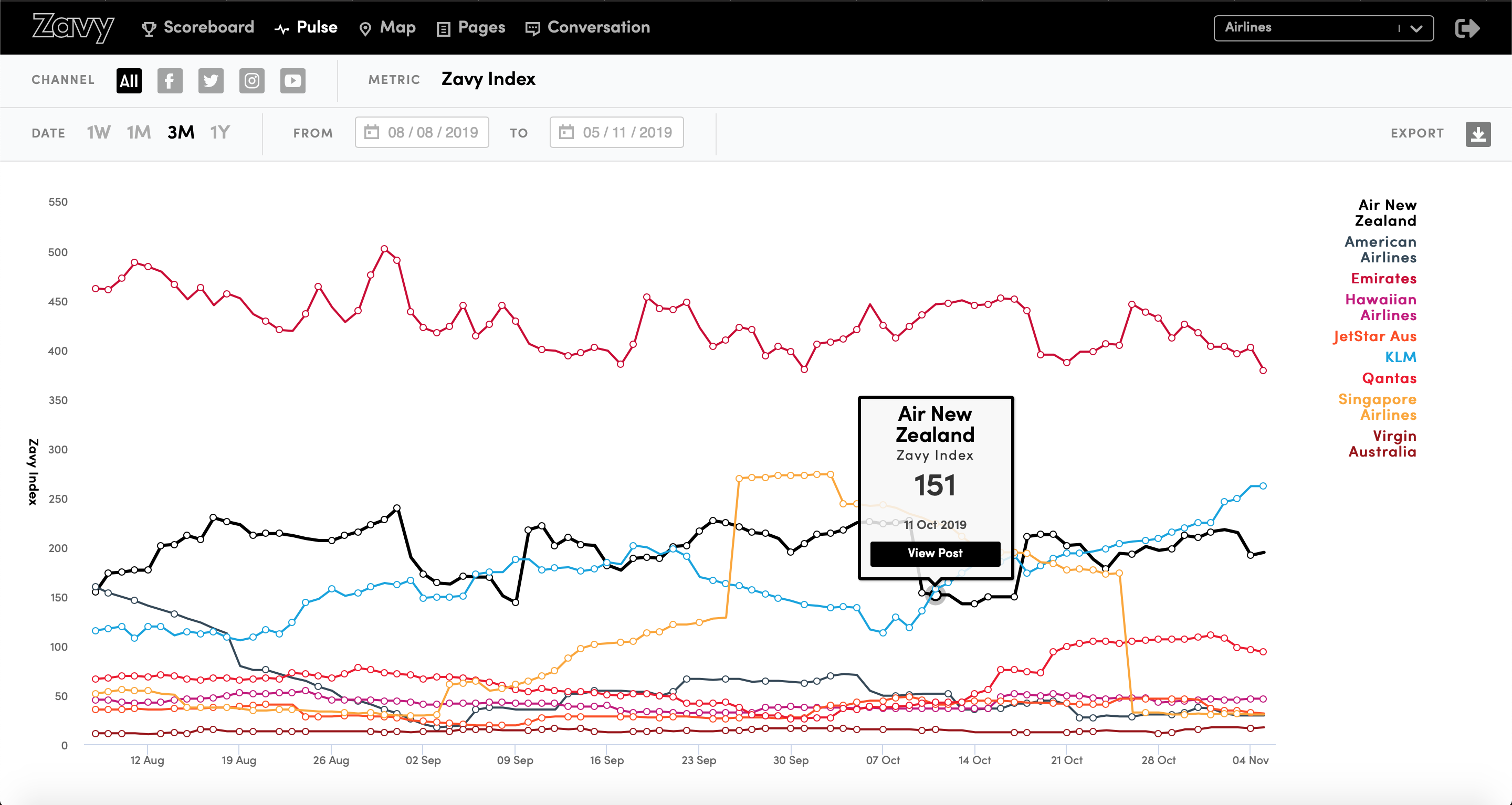Click the Zavy logo
Screen dimensions: 1512x805
pos(73,28)
